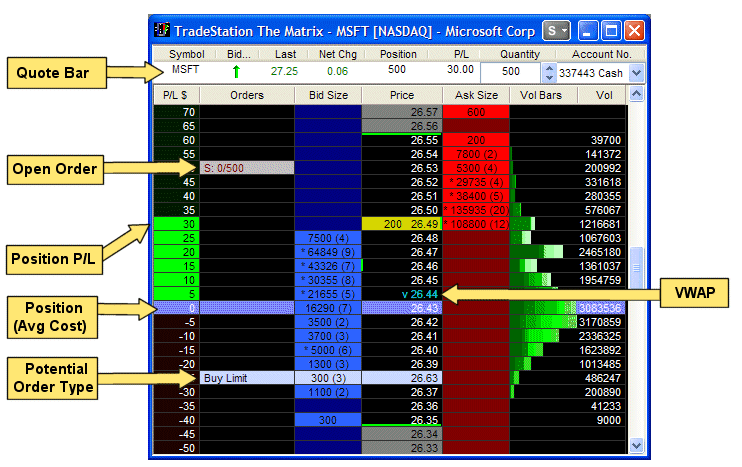Viewport: 742px width, 467px height.
Task: Click the Quantity input field showing 500
Action: click(x=511, y=72)
